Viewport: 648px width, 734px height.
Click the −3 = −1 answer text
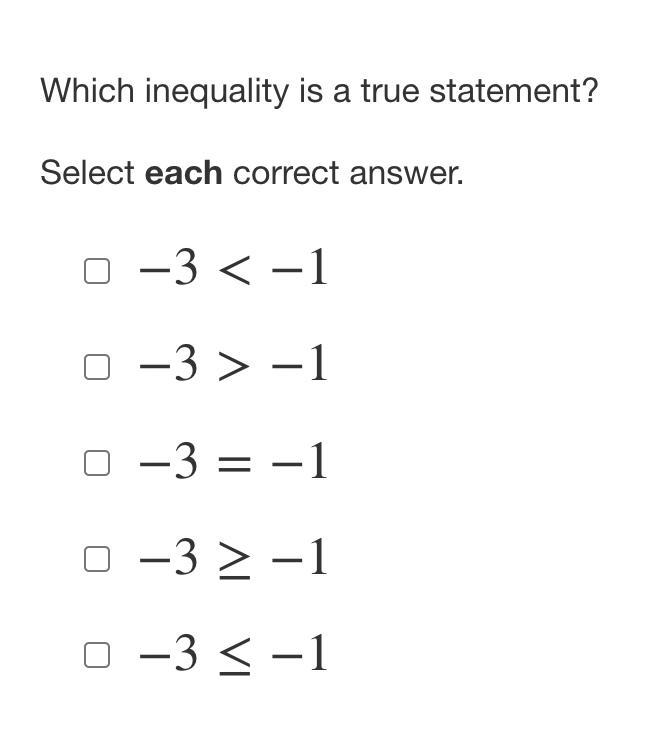[x=233, y=461]
